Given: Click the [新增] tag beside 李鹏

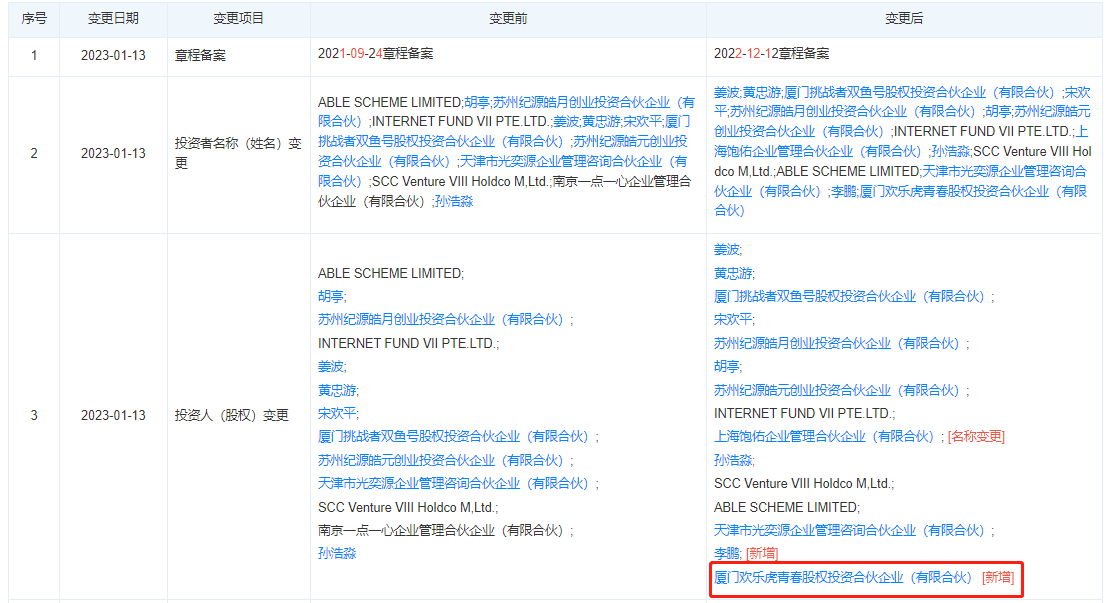Looking at the screenshot, I should coord(762,554).
